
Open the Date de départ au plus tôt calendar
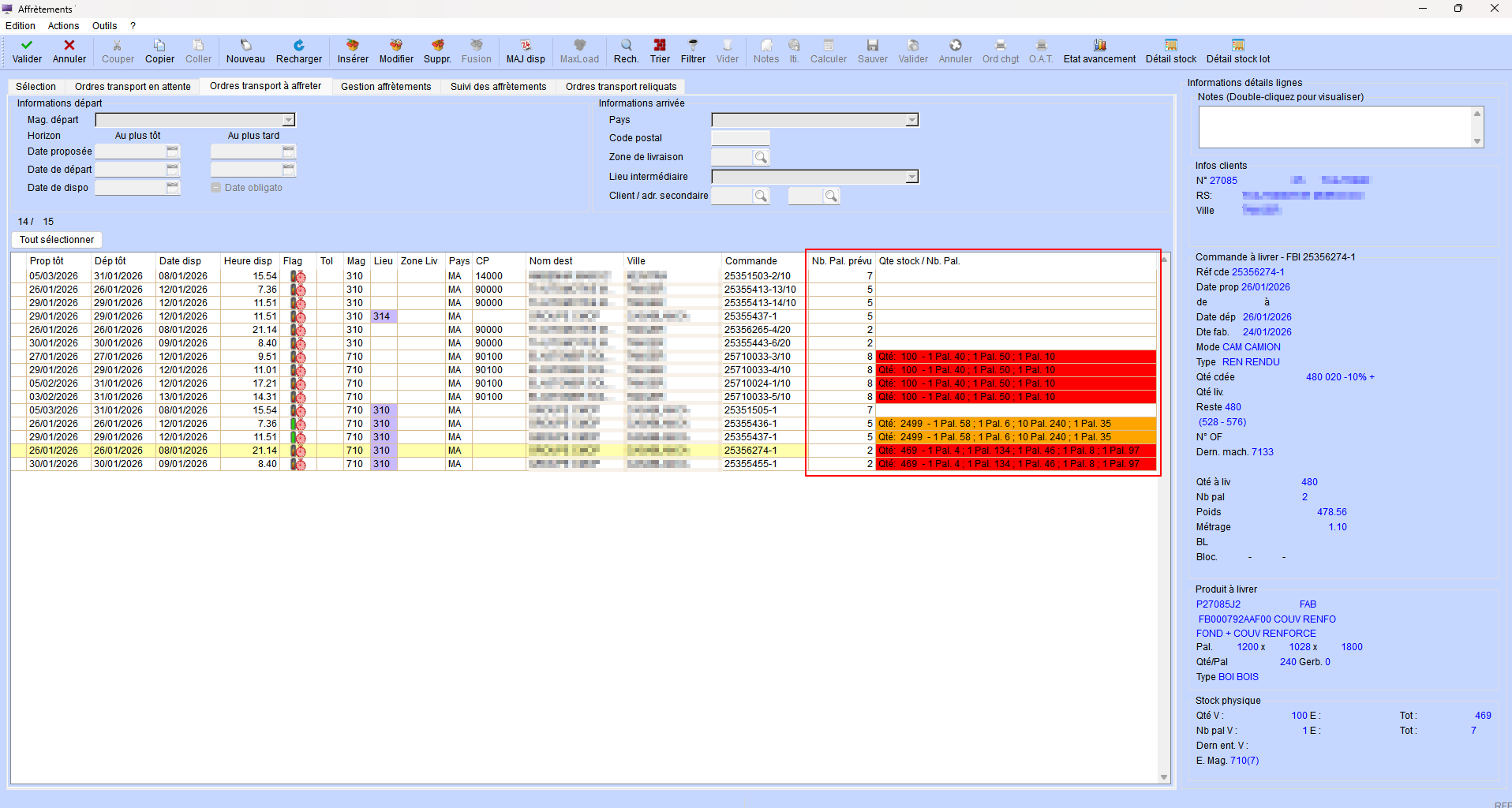(x=173, y=169)
